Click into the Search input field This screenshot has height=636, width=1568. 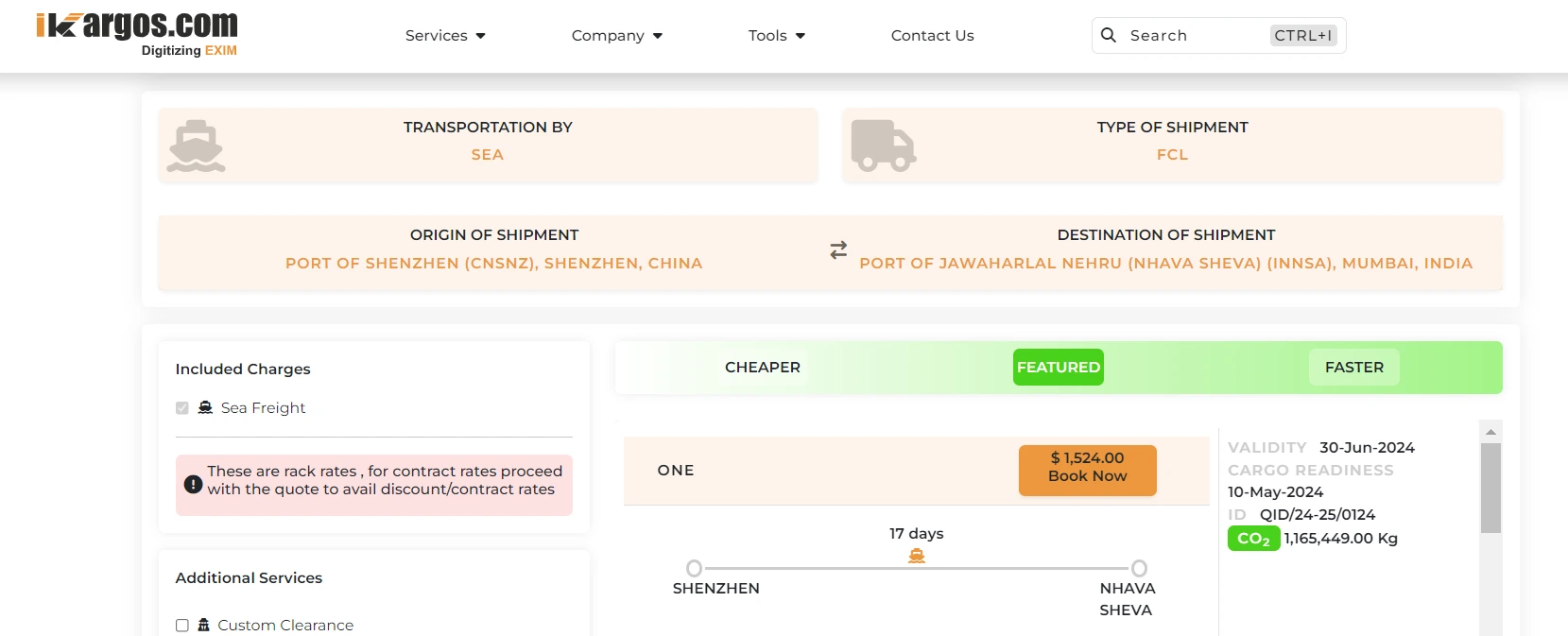(x=1196, y=36)
